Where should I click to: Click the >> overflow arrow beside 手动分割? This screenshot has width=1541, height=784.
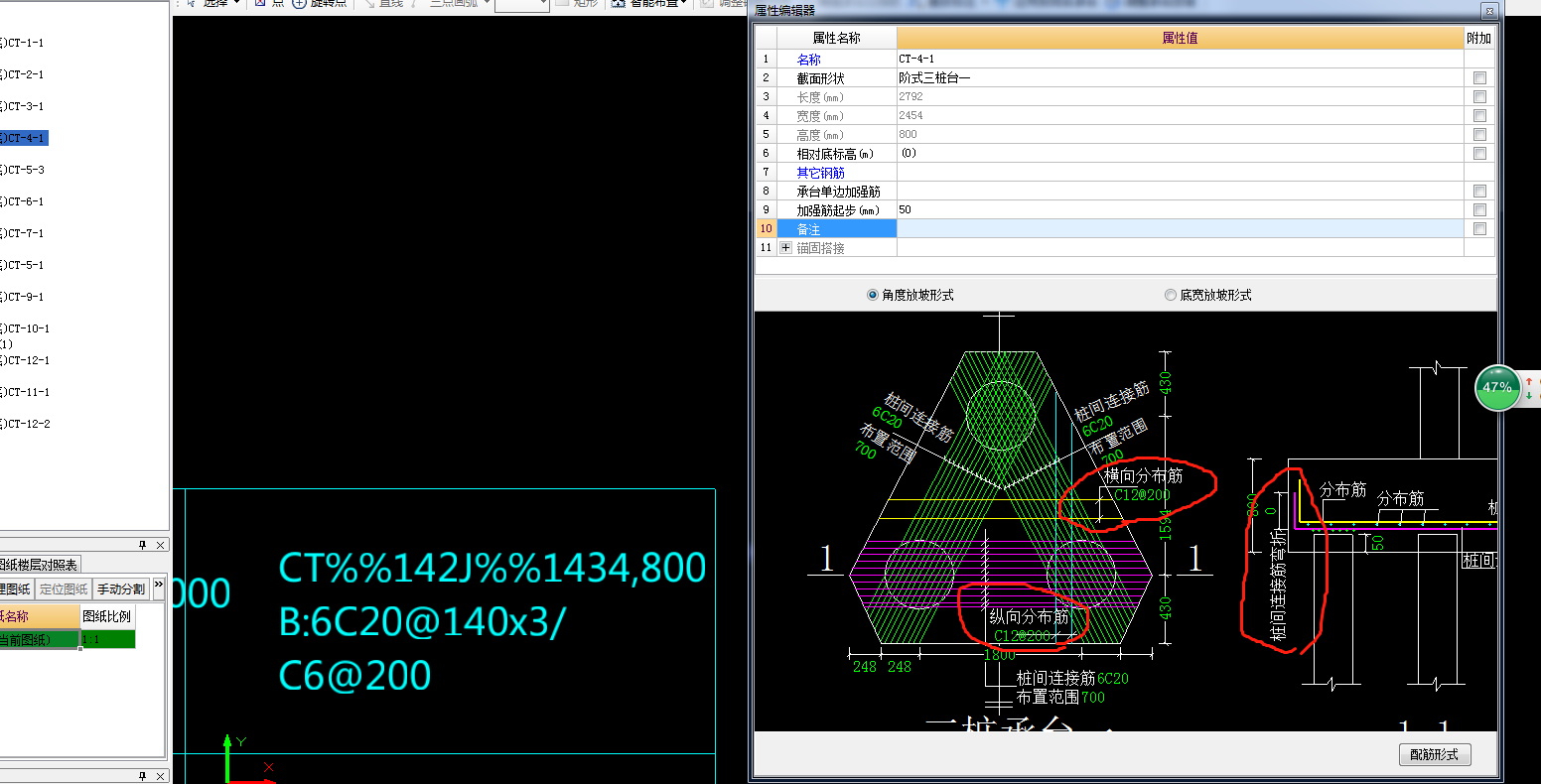tap(158, 587)
